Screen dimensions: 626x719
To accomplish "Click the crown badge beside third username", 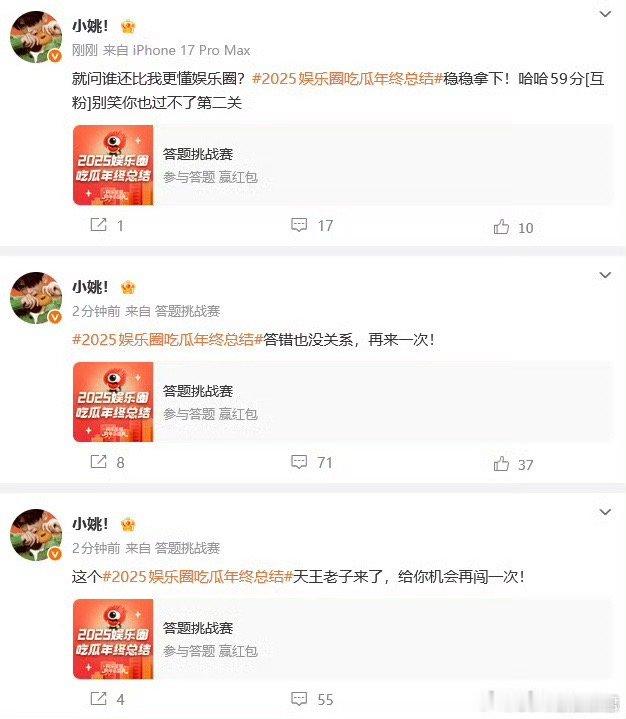I will tap(128, 524).
